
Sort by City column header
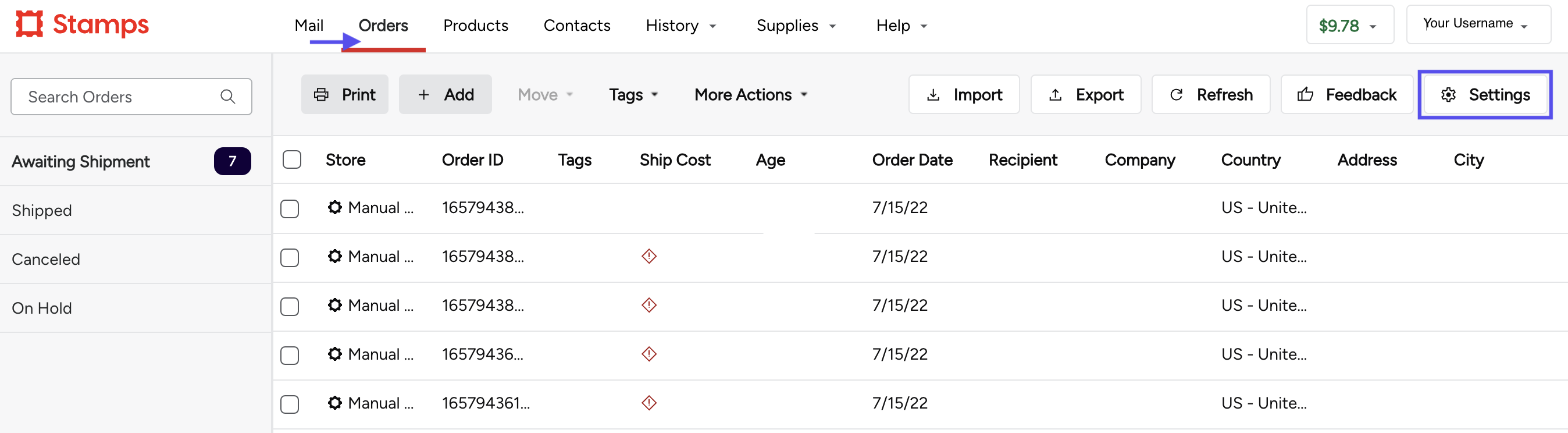(x=1468, y=159)
